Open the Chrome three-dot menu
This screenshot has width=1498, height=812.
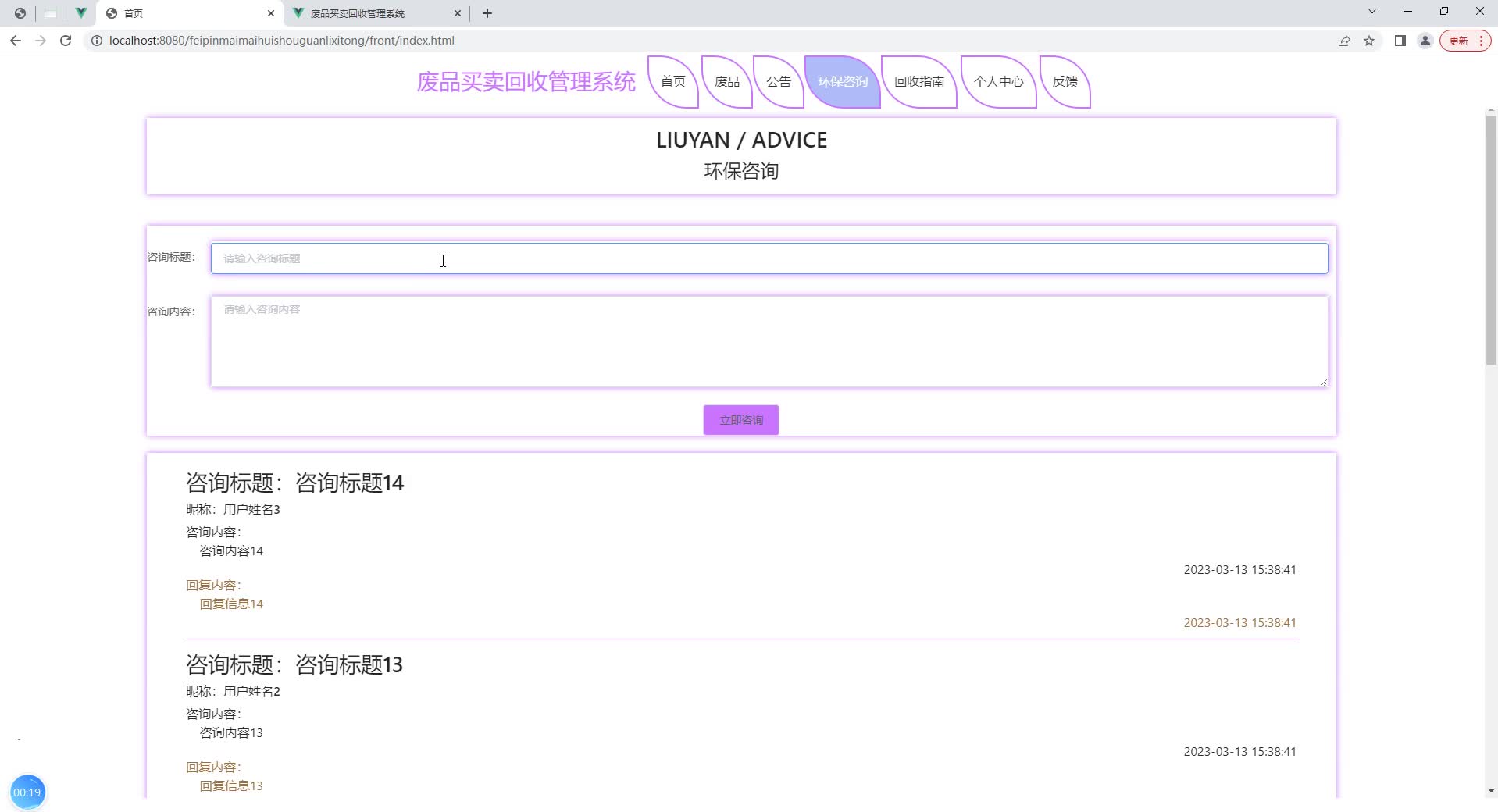(x=1480, y=40)
